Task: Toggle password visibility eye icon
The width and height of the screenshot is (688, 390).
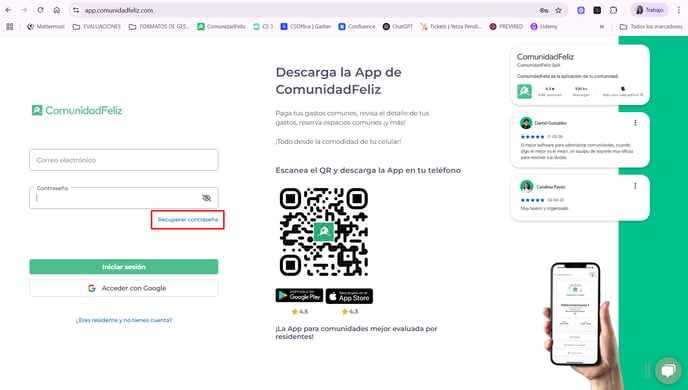Action: (206, 198)
